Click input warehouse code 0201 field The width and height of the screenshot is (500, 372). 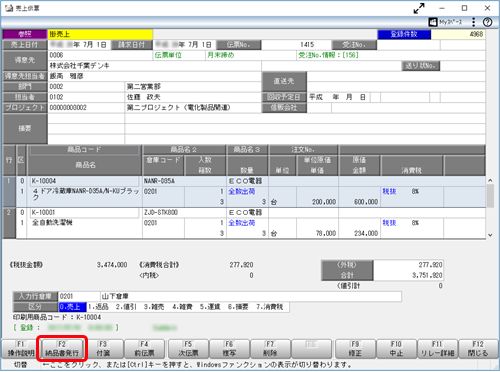[x=79, y=296]
